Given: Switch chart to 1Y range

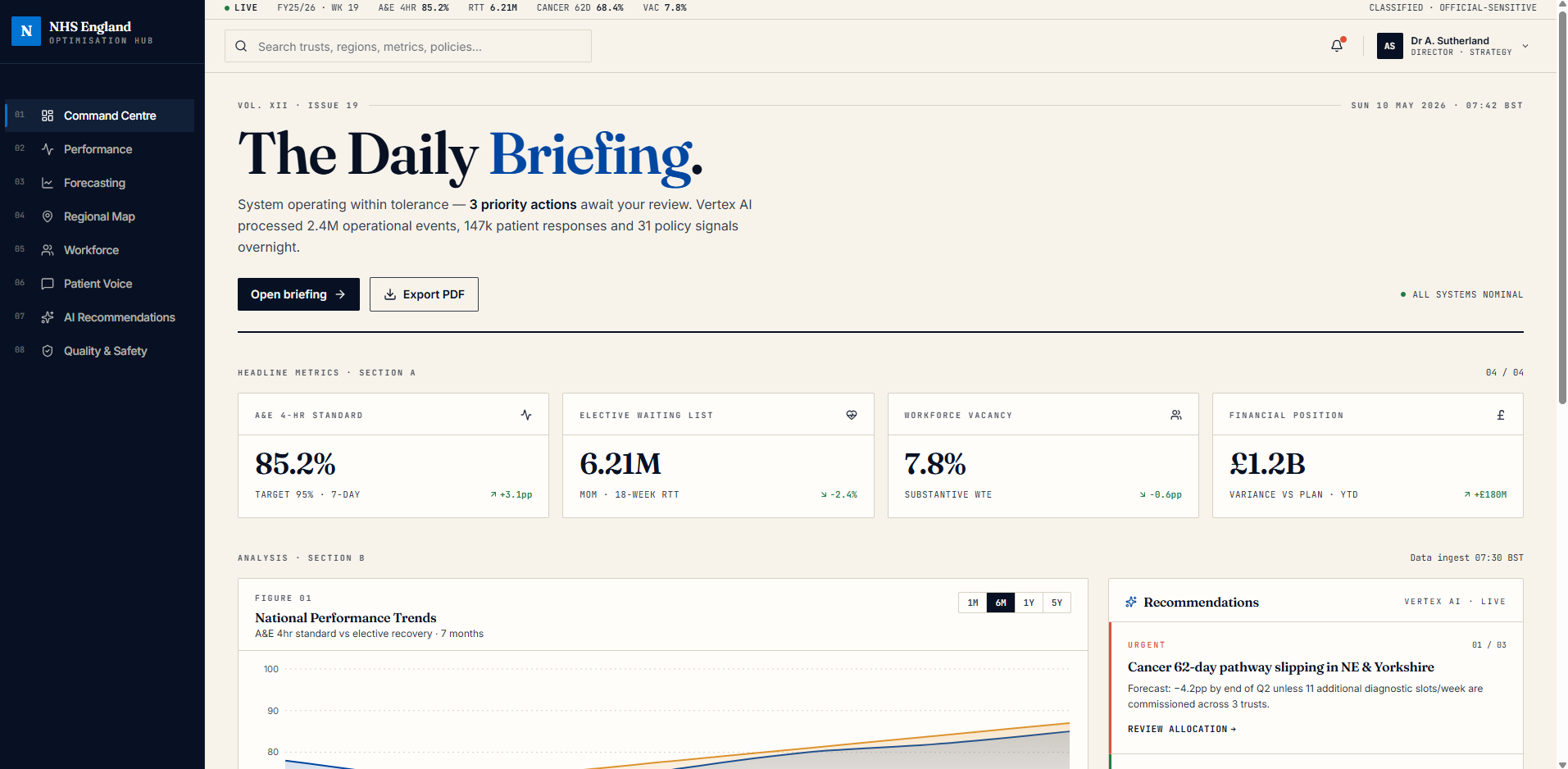Looking at the screenshot, I should tap(1029, 603).
